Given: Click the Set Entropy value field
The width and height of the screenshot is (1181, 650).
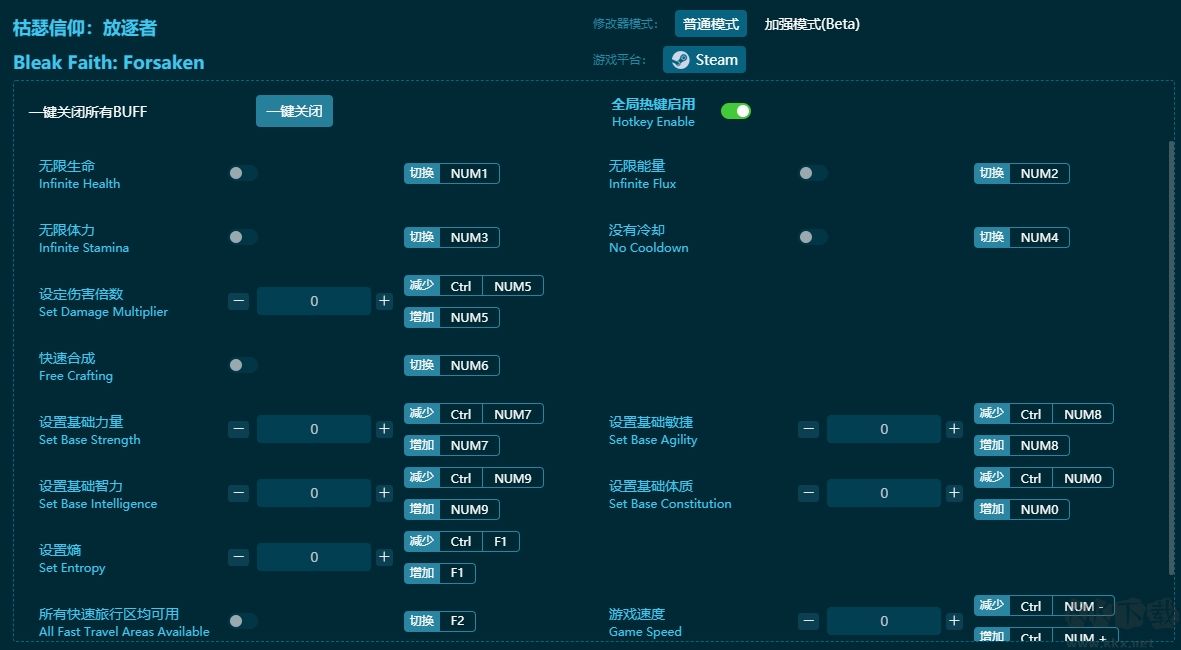Looking at the screenshot, I should pyautogui.click(x=314, y=557).
